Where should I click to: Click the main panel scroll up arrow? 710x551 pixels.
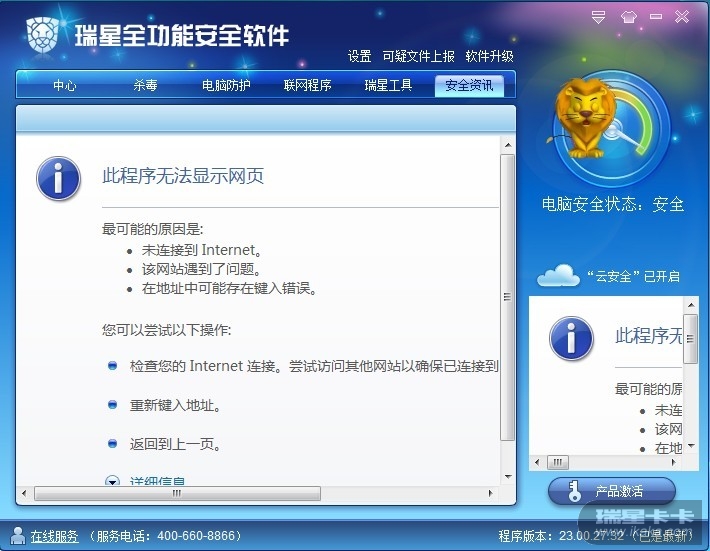(508, 145)
